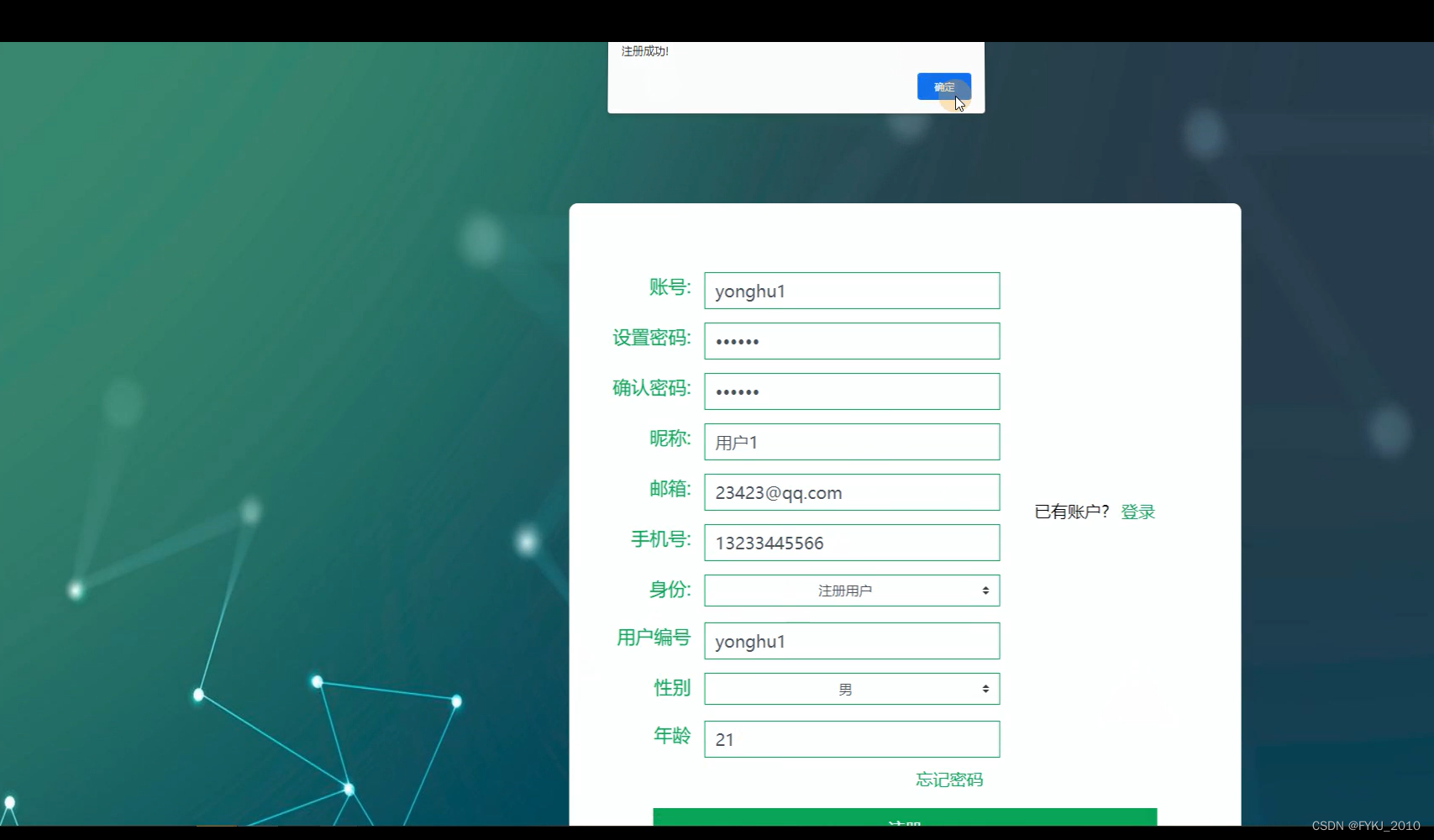Click the 邮箱 field label

pos(670,489)
